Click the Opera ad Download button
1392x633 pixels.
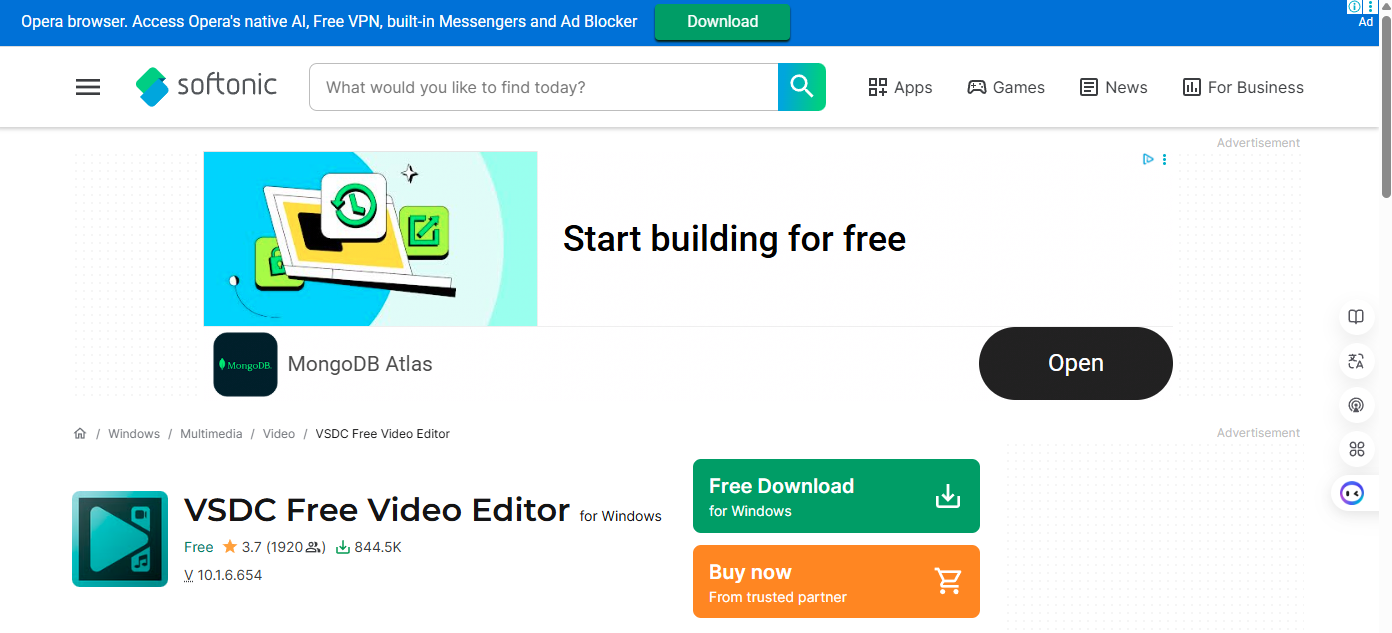tap(722, 22)
